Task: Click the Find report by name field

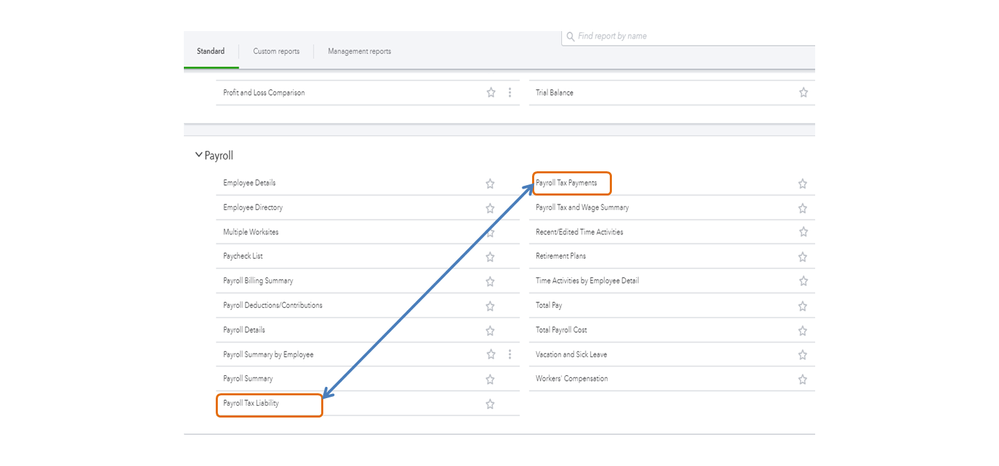Action: click(690, 36)
